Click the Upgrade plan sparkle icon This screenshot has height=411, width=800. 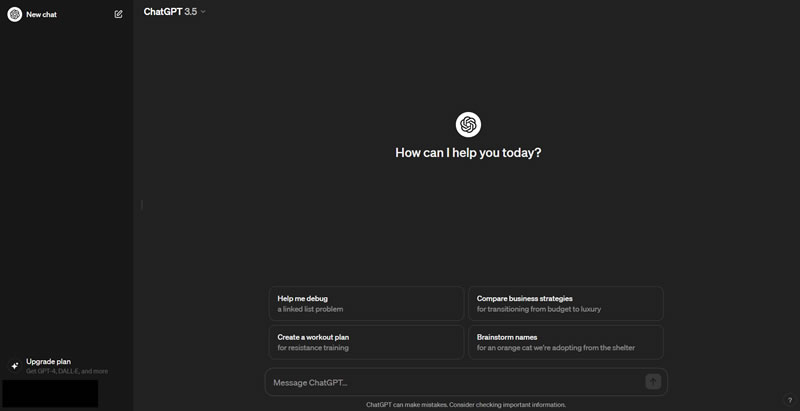pyautogui.click(x=15, y=366)
